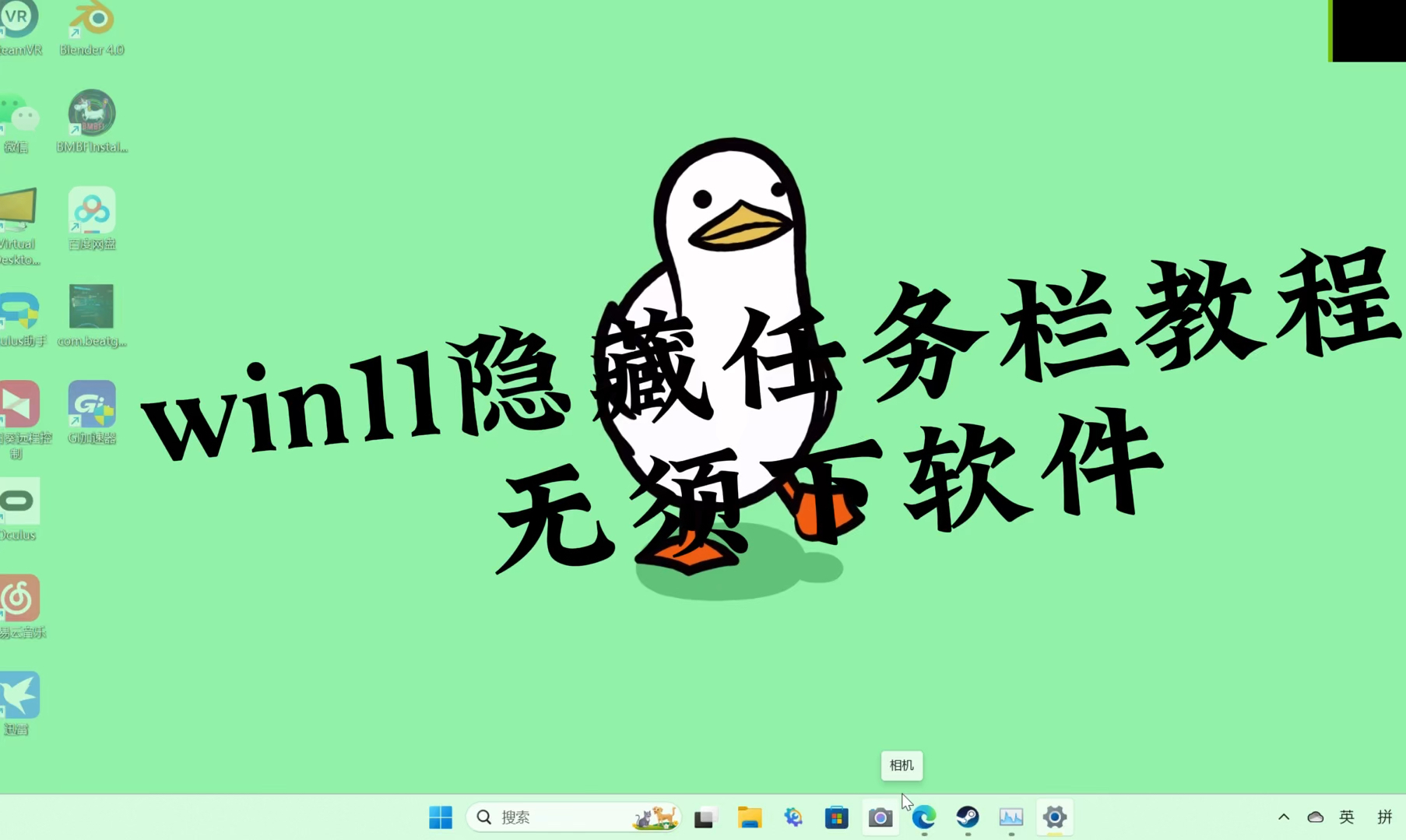Launch Steam from the taskbar
1406x840 pixels.
[x=967, y=817]
